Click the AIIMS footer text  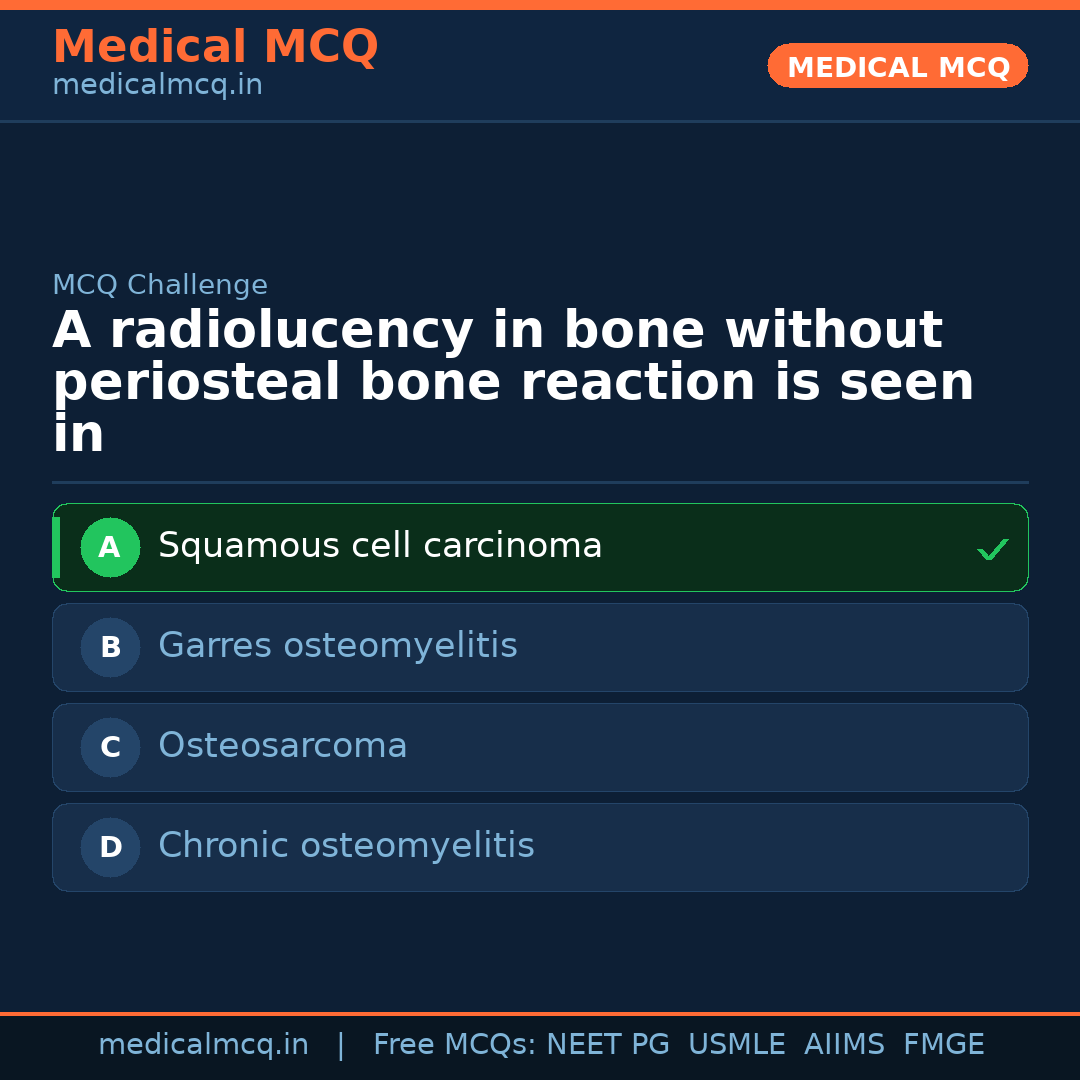(844, 1045)
